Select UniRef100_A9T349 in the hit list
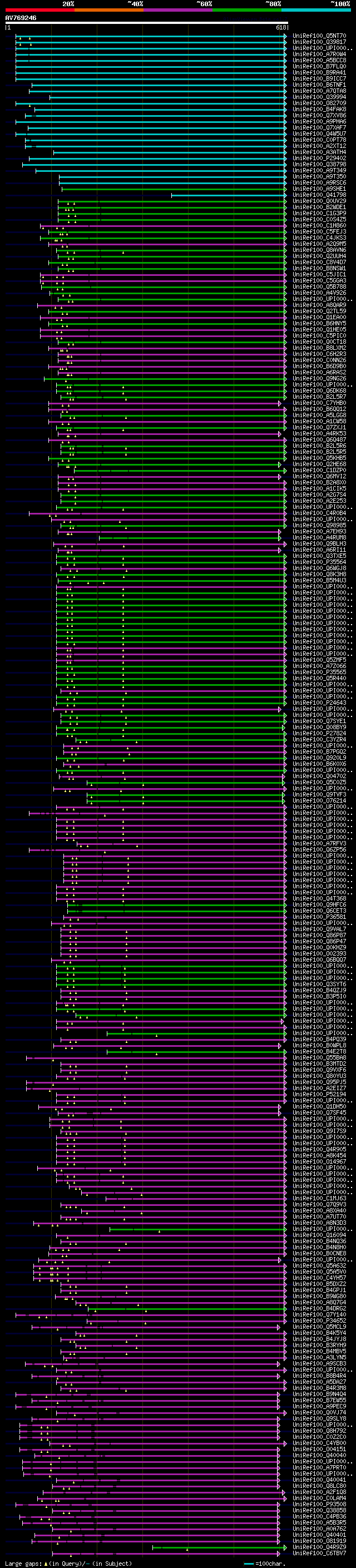This screenshot has height=1568, width=356. tap(319, 170)
